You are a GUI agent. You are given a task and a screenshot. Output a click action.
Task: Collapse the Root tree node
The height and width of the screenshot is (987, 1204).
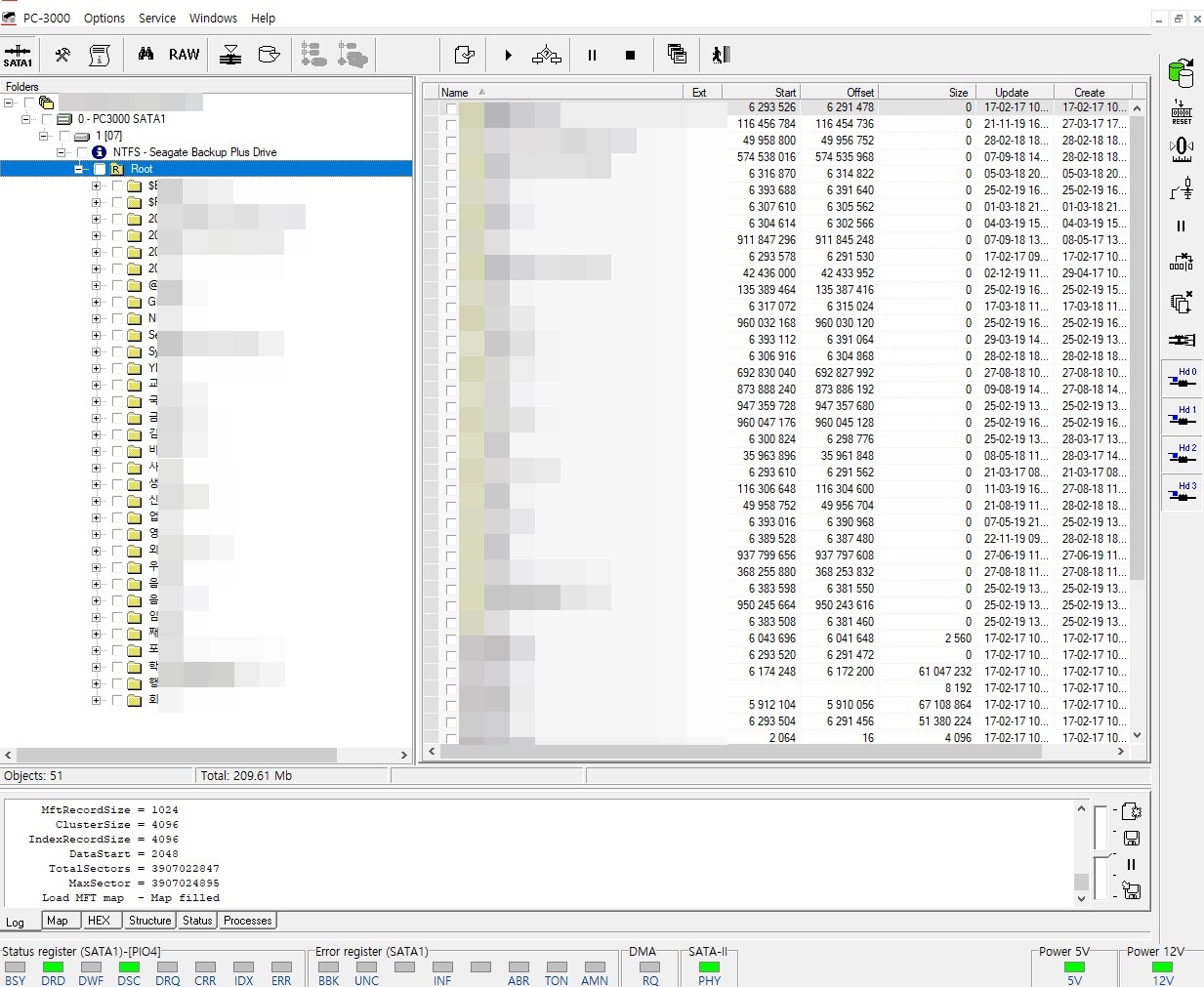point(78,169)
